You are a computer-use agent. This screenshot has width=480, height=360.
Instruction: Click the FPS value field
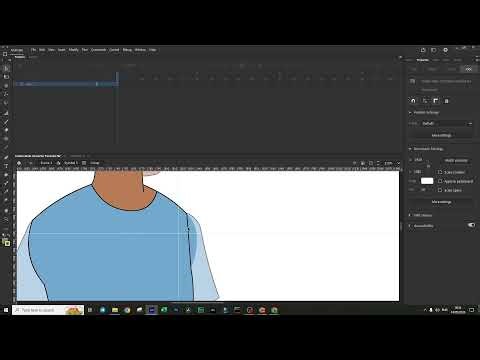423,190
